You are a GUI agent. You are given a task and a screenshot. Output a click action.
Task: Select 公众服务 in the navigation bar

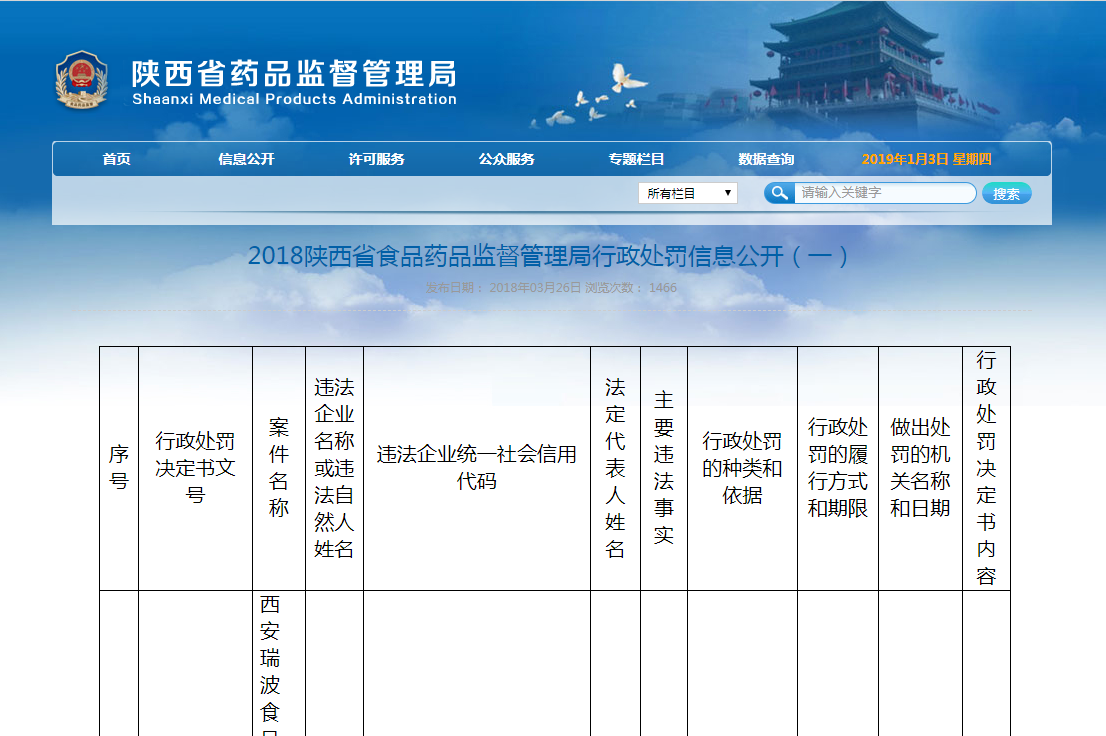pos(506,159)
